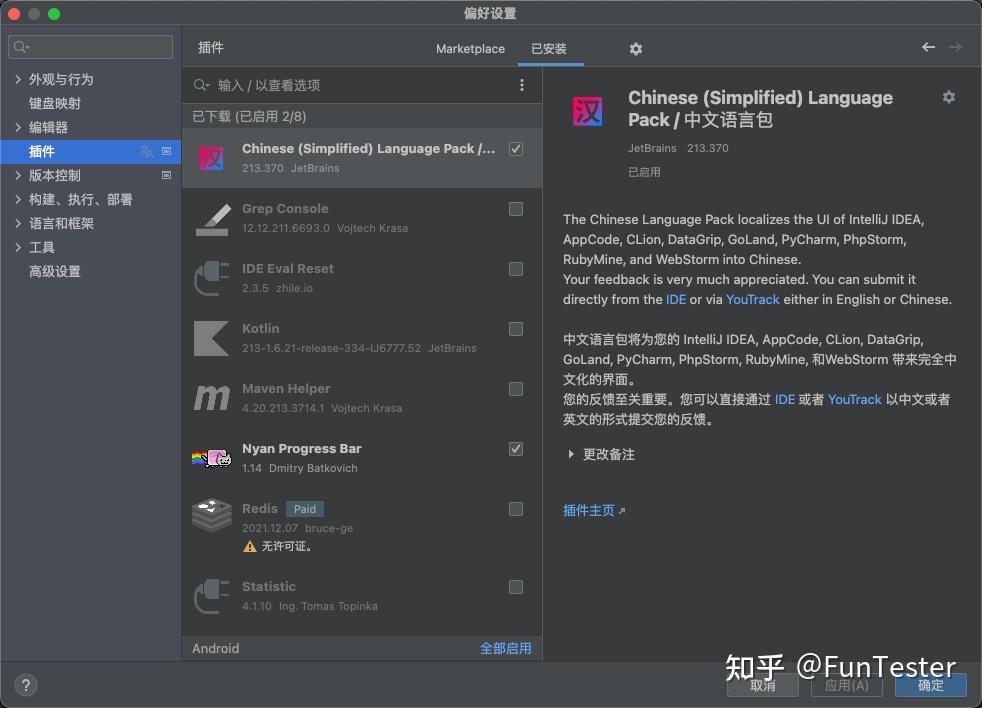982x708 pixels.
Task: Open the 插件主页 plugin homepage link
Action: [x=589, y=509]
